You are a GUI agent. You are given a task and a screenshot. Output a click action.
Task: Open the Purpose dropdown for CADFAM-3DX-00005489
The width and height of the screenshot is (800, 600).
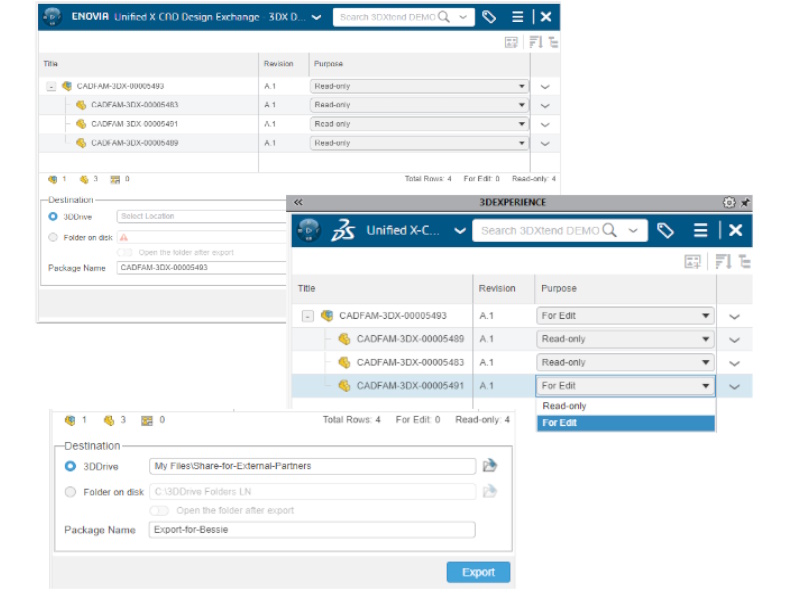707,337
